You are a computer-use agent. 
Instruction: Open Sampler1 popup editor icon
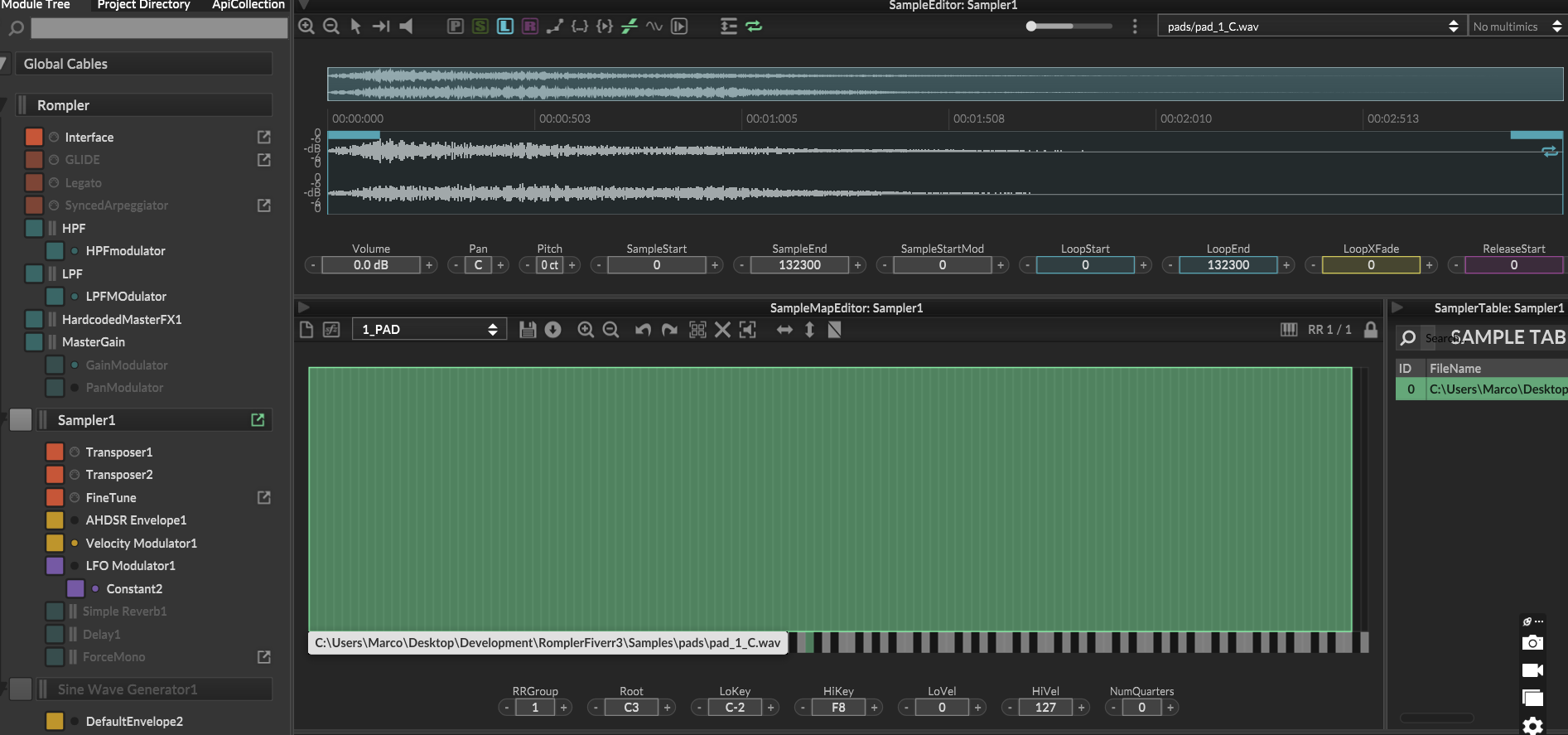click(x=258, y=420)
